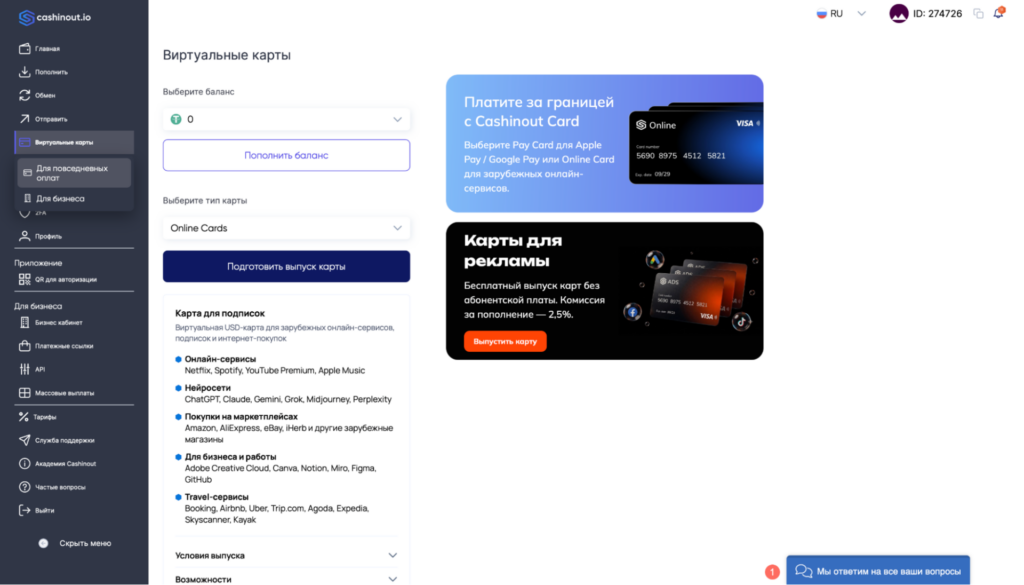Open the Бизнес кабинет link

click(59, 323)
